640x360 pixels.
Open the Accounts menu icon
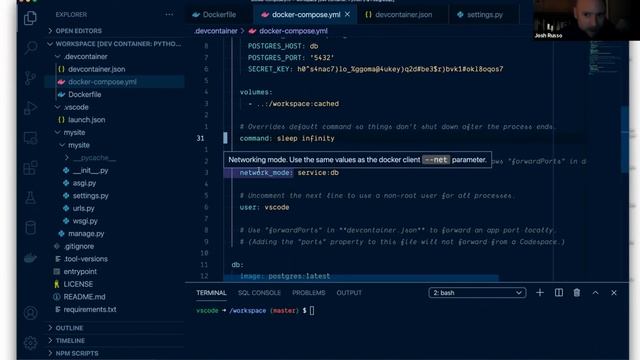click(30, 313)
